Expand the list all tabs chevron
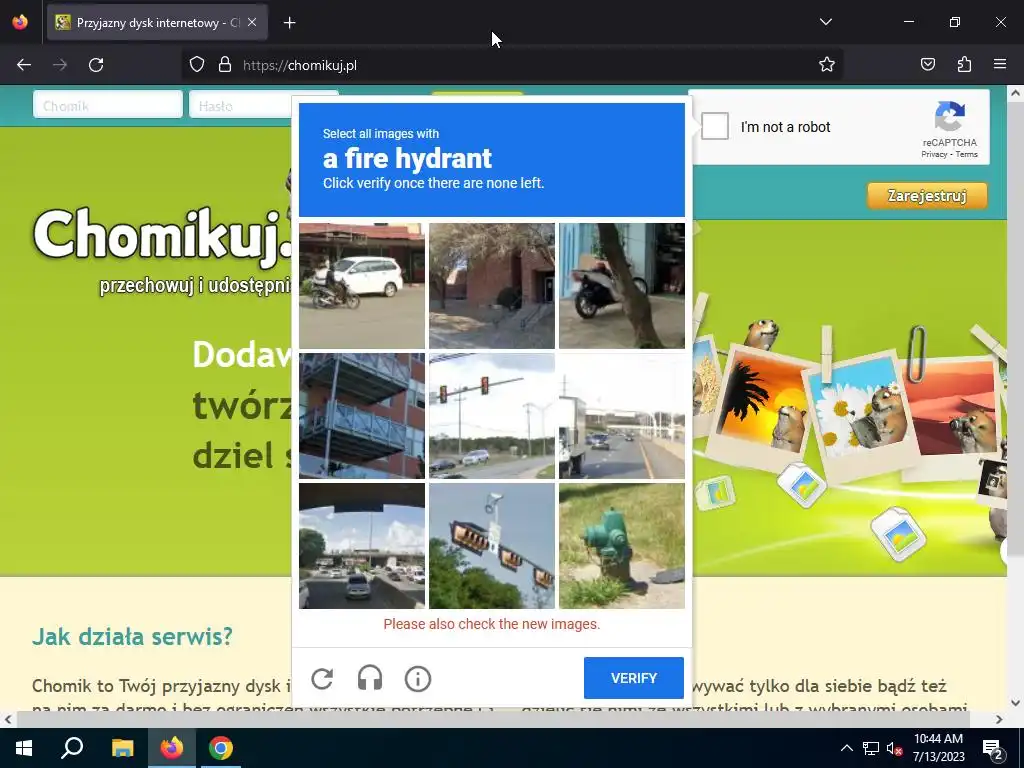 tap(825, 22)
